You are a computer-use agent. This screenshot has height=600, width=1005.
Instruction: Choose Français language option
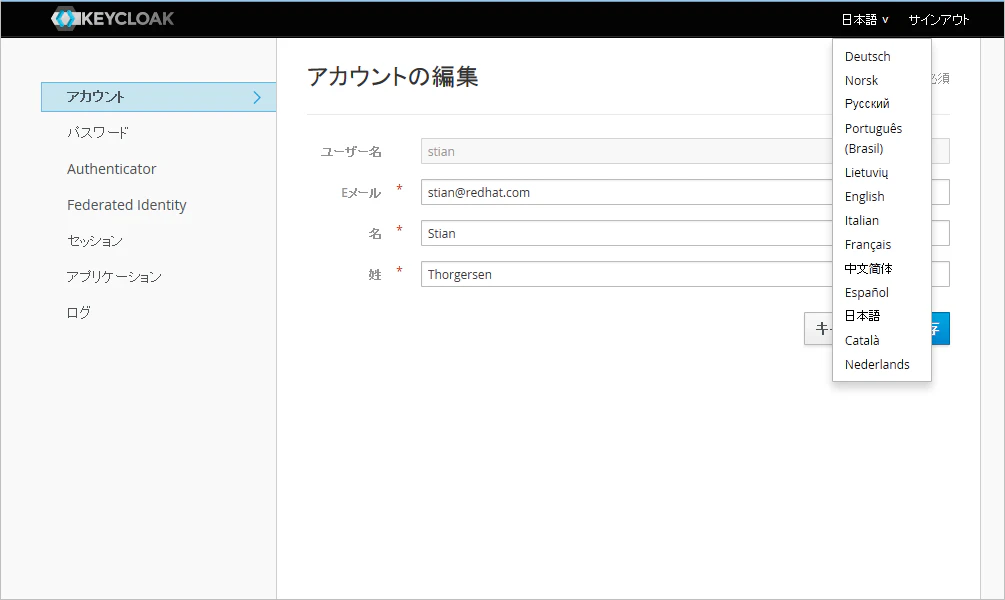click(867, 244)
